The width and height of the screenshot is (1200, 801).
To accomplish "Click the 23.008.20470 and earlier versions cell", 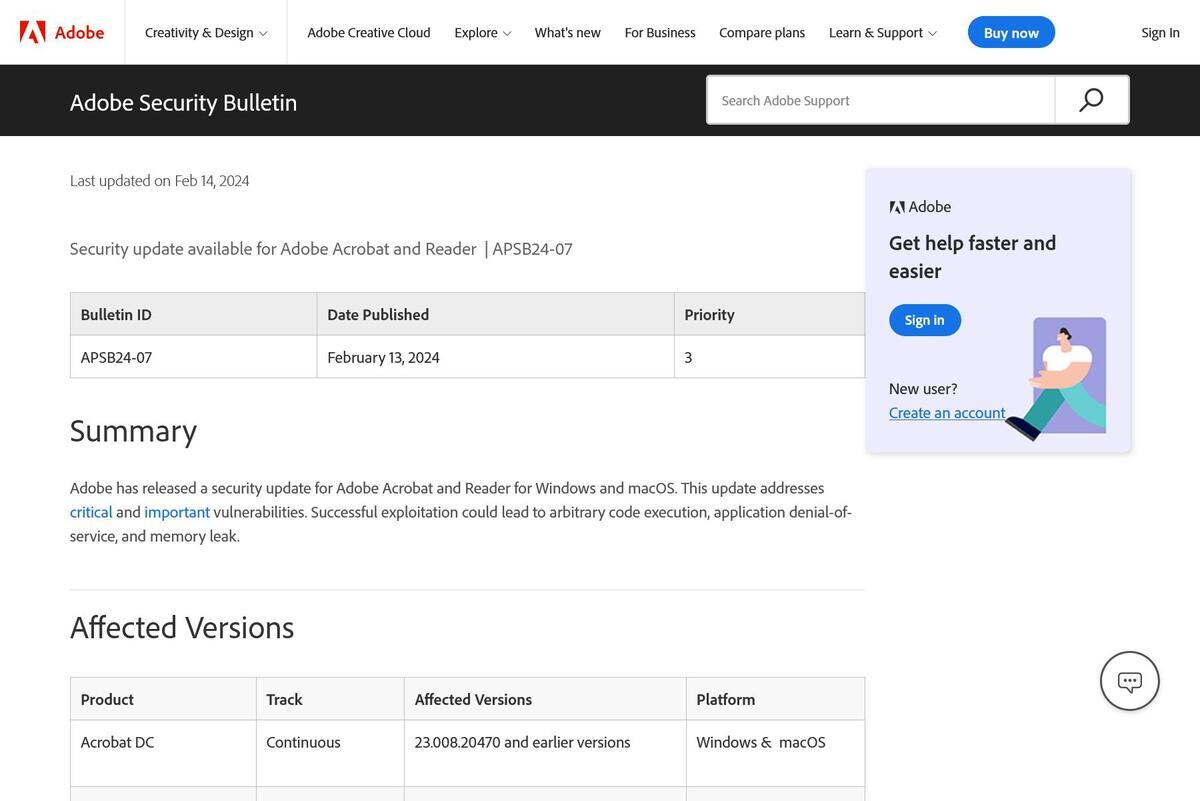I will (545, 753).
